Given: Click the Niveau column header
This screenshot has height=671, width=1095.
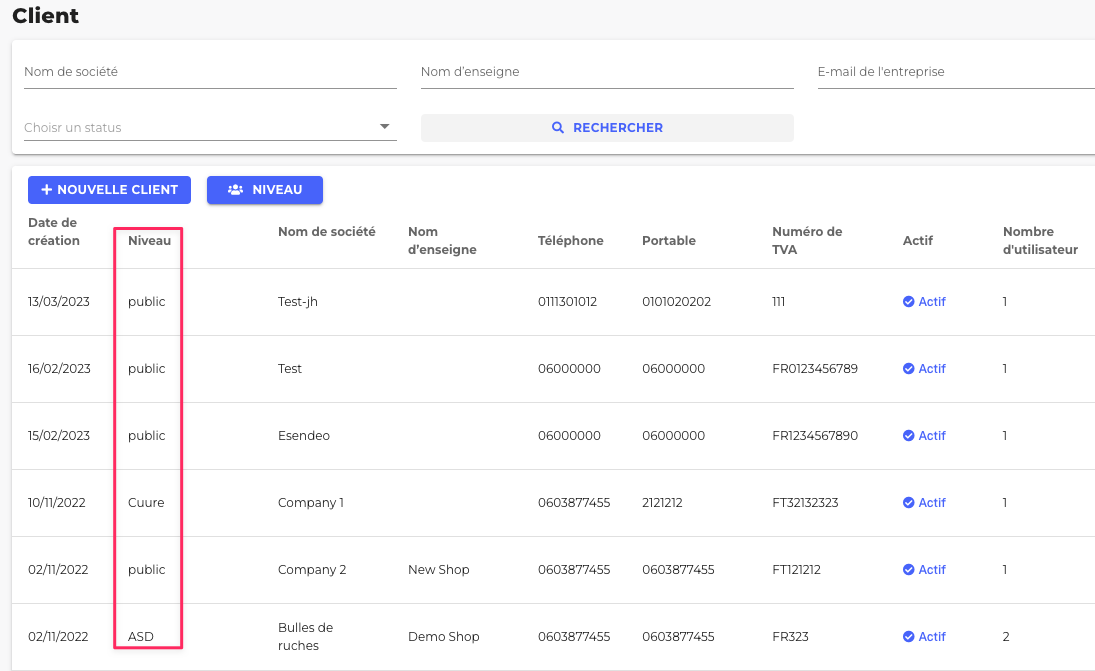Looking at the screenshot, I should click(149, 240).
